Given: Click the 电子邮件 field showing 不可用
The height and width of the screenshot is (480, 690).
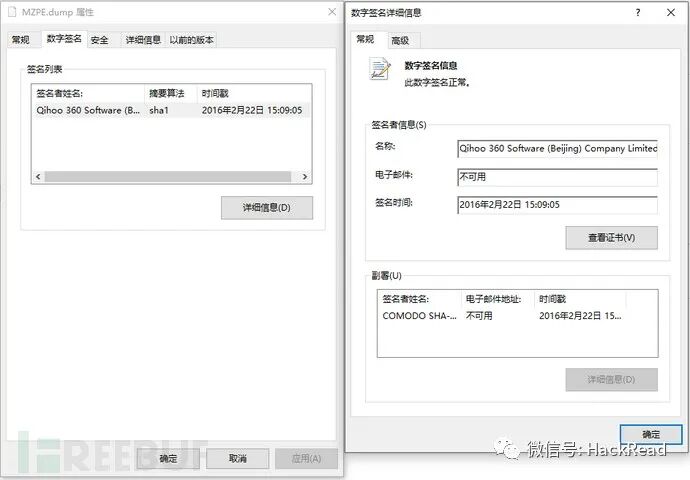Looking at the screenshot, I should 558,177.
